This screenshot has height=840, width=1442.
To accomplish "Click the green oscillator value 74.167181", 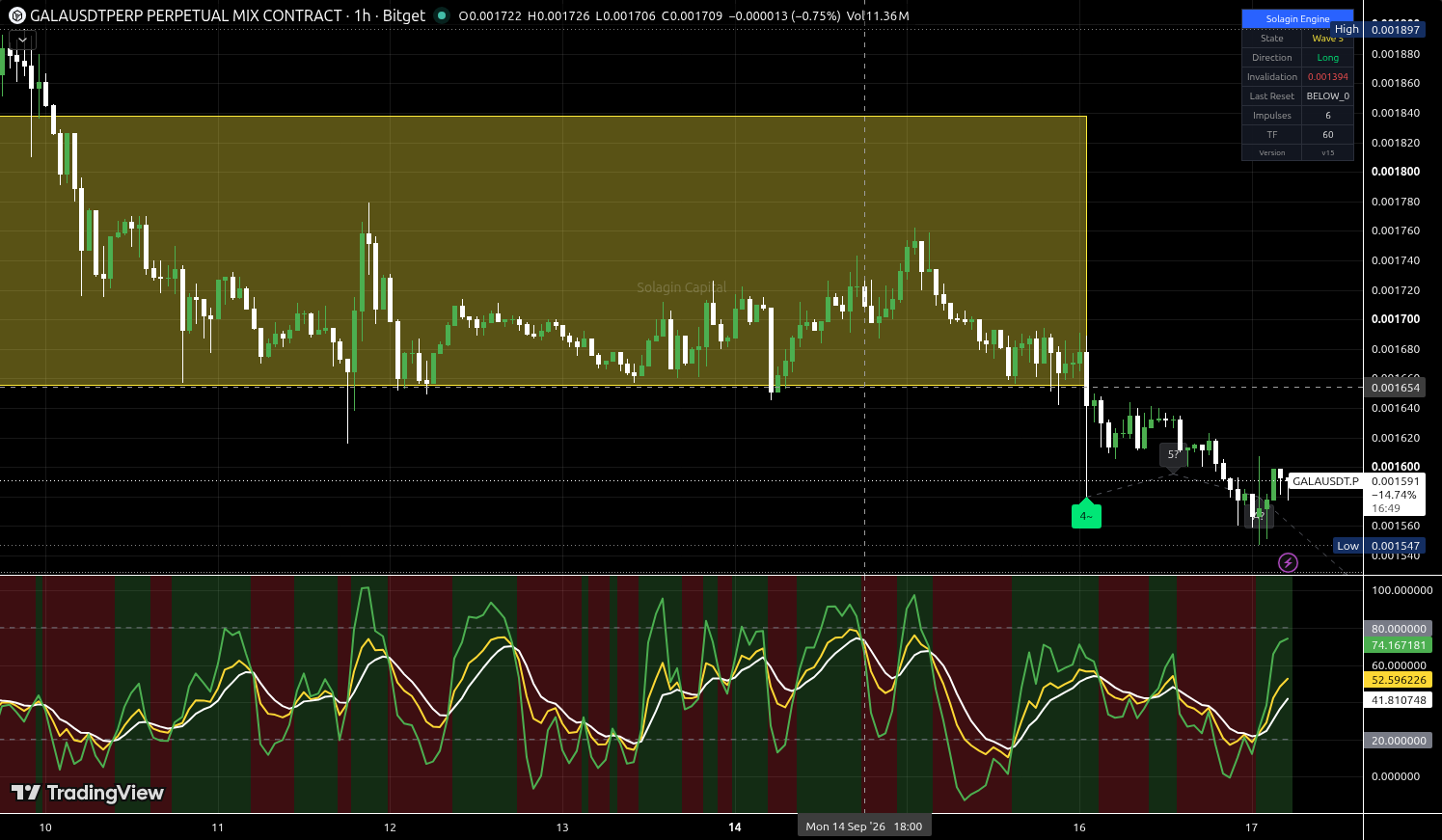I will tap(1399, 645).
